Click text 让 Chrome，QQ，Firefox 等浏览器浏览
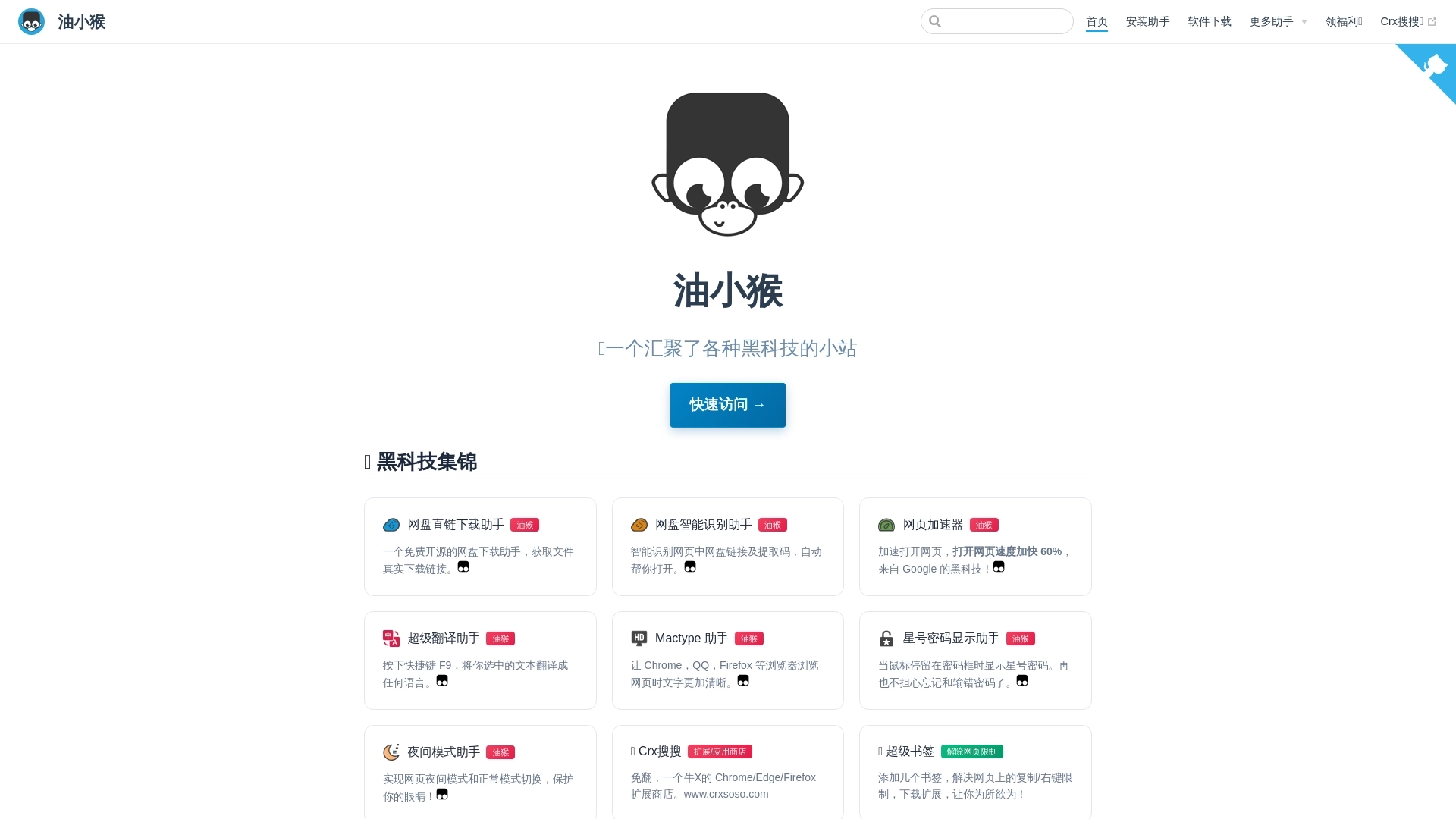Screen dimensions: 1456x819 pyautogui.click(x=724, y=665)
